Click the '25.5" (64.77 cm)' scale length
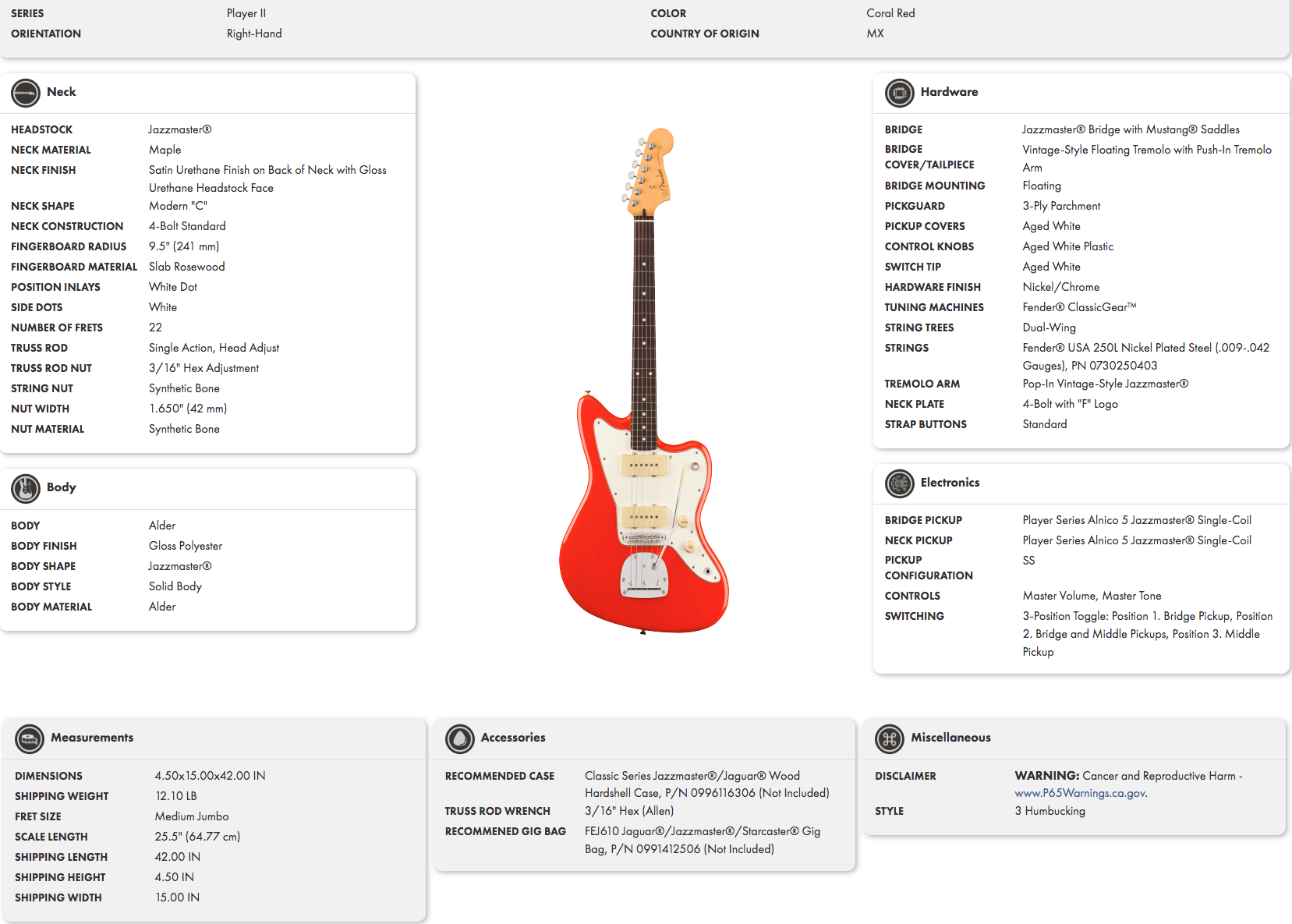1292x924 pixels. [x=197, y=837]
